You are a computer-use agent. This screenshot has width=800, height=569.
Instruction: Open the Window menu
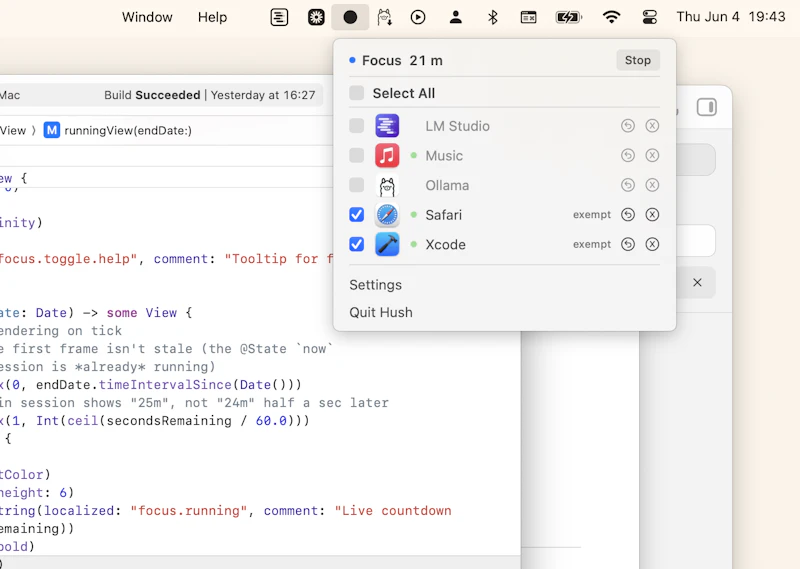[x=147, y=17]
